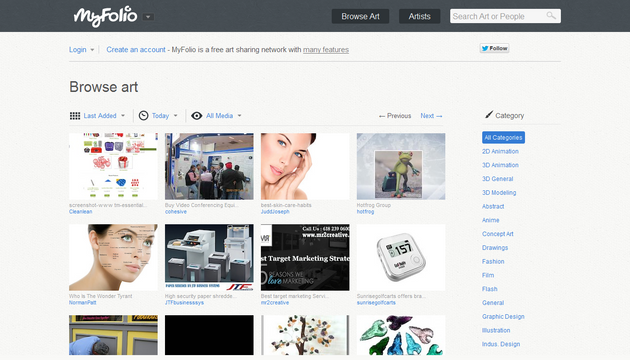Go to the Artists page
The height and width of the screenshot is (360, 630).
[x=419, y=16]
